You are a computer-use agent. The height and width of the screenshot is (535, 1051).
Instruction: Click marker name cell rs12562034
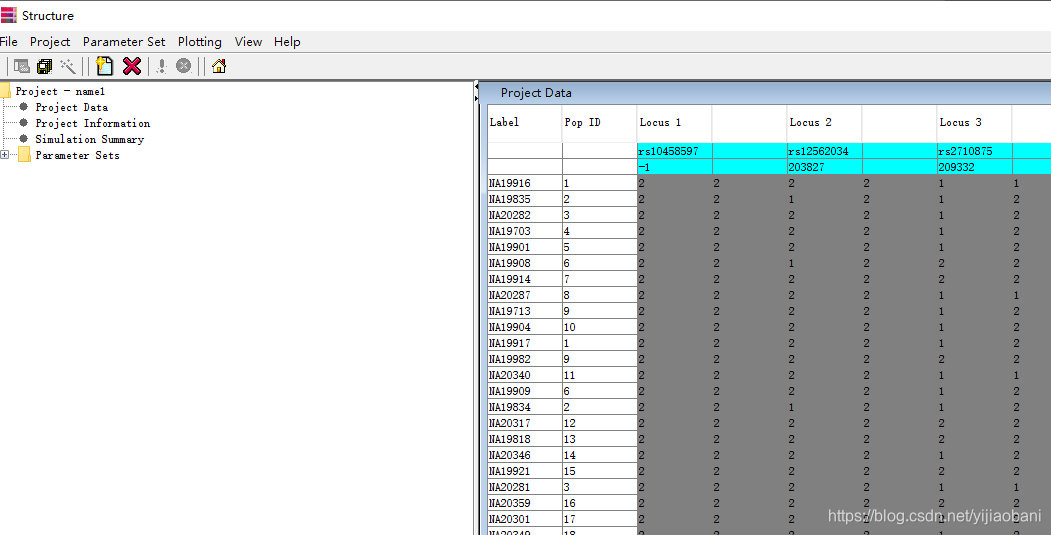point(824,151)
